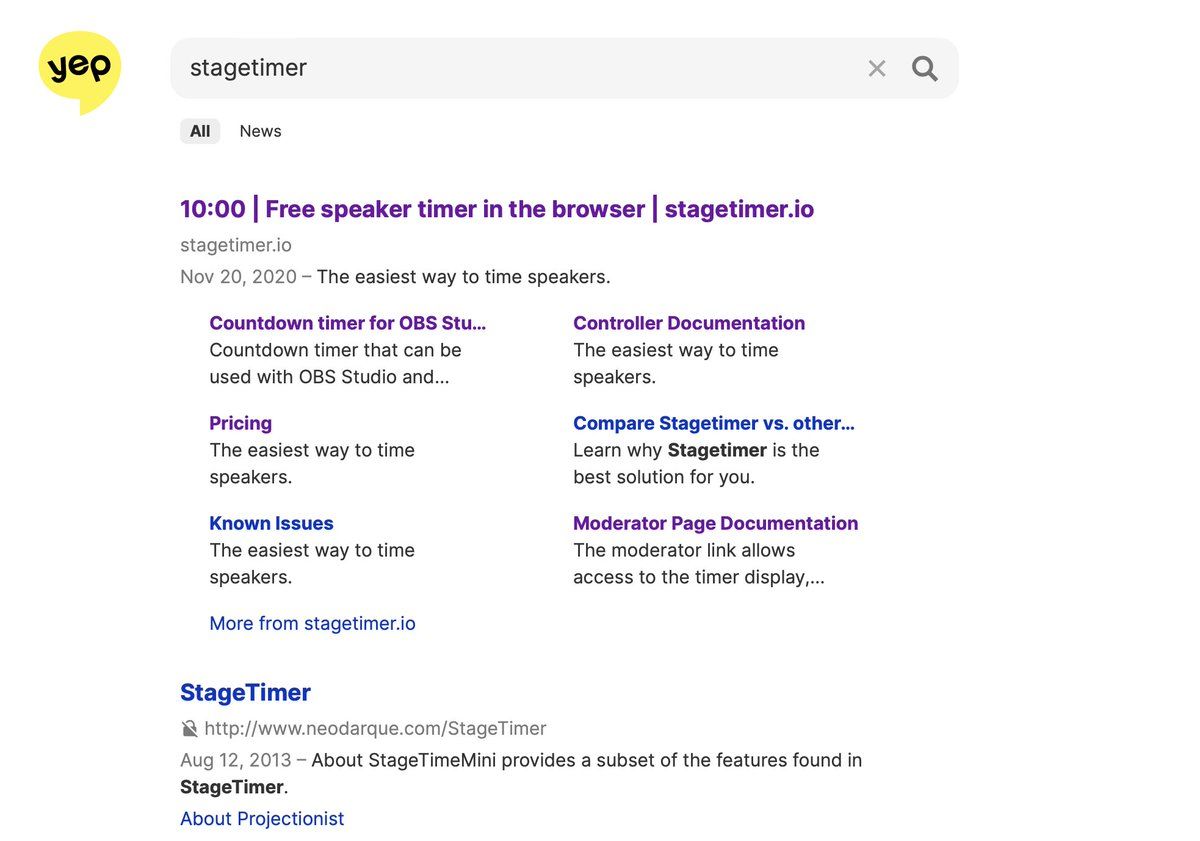This screenshot has height=841, width=1200.
Task: Expand More from stagetimer.io
Action: (312, 623)
